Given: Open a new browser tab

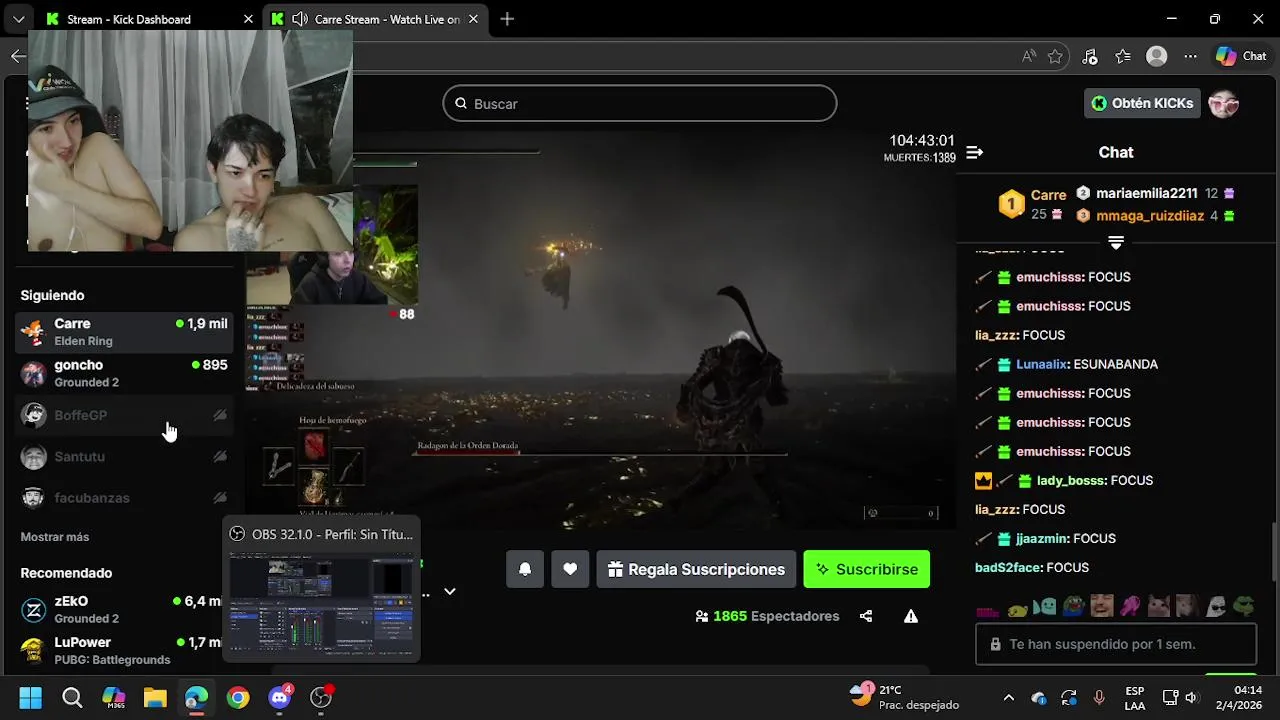Looking at the screenshot, I should (507, 19).
